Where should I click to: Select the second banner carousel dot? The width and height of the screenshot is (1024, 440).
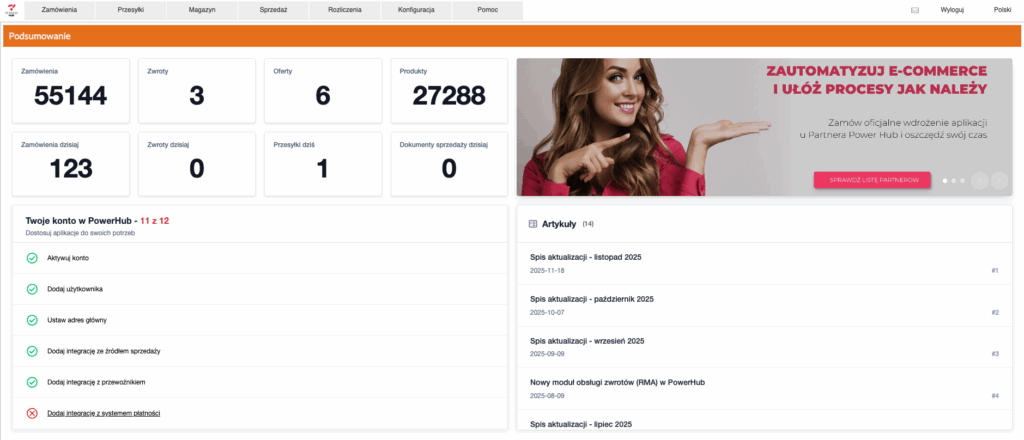(x=953, y=180)
